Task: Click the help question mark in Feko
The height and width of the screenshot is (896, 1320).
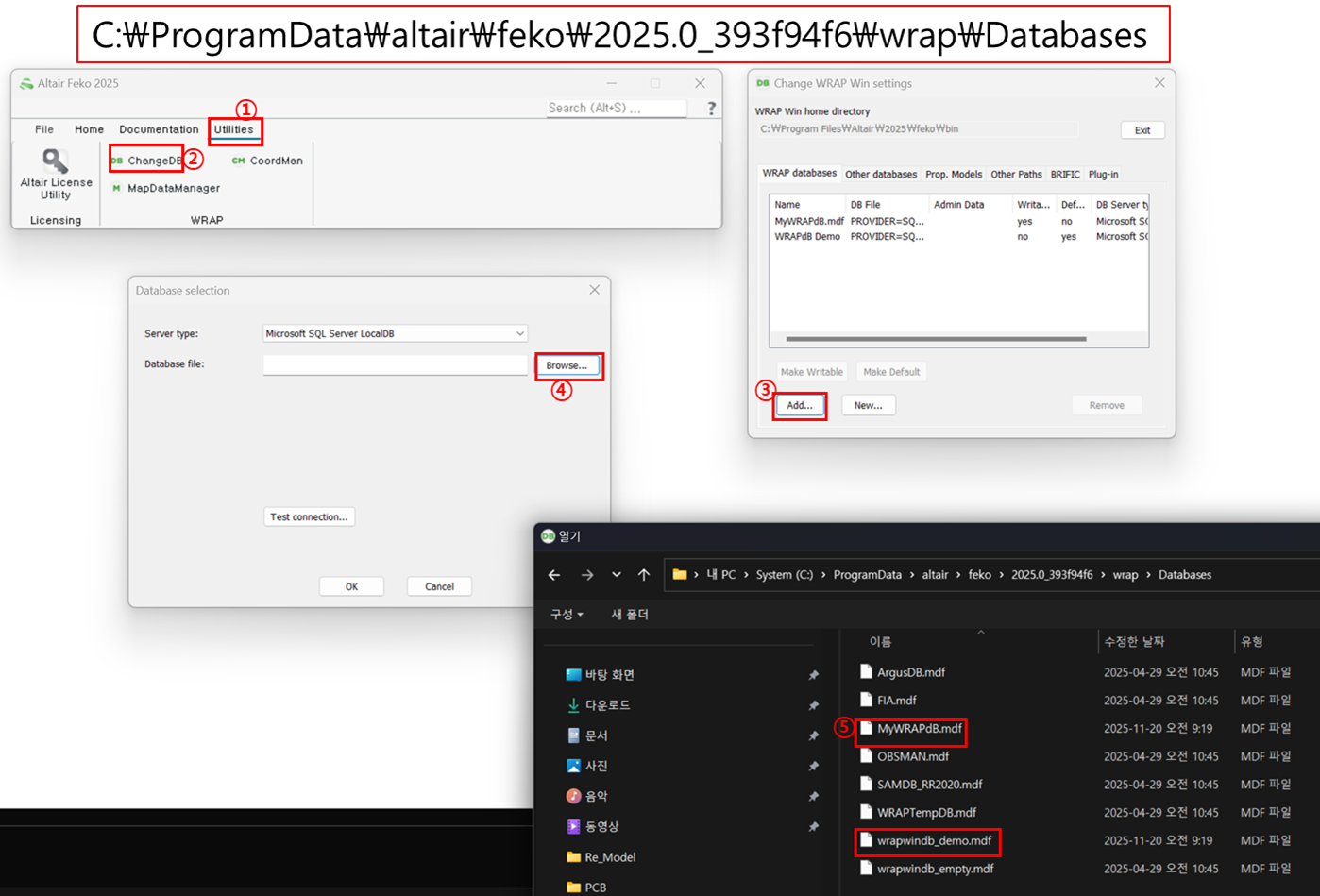Action: coord(711,109)
